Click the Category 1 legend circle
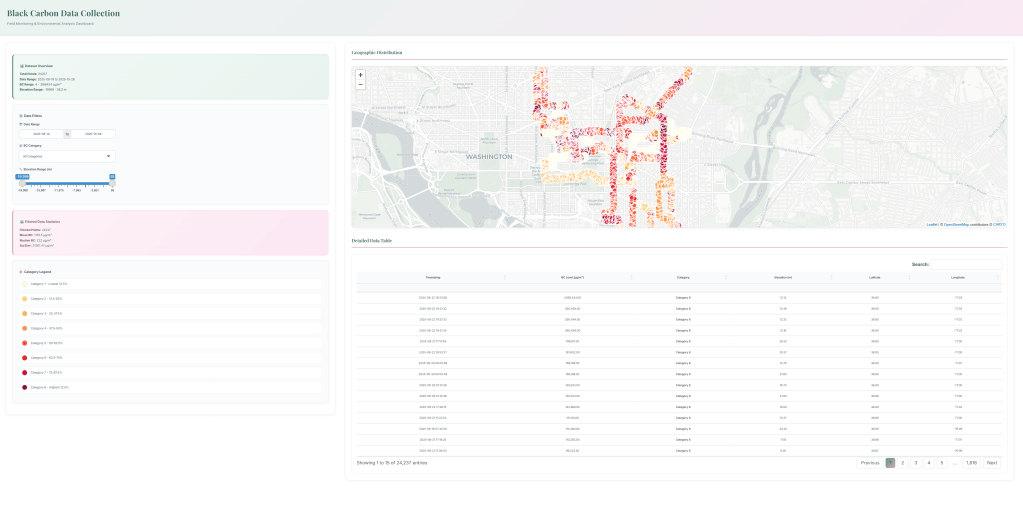The height and width of the screenshot is (515, 1023). click(x=25, y=284)
